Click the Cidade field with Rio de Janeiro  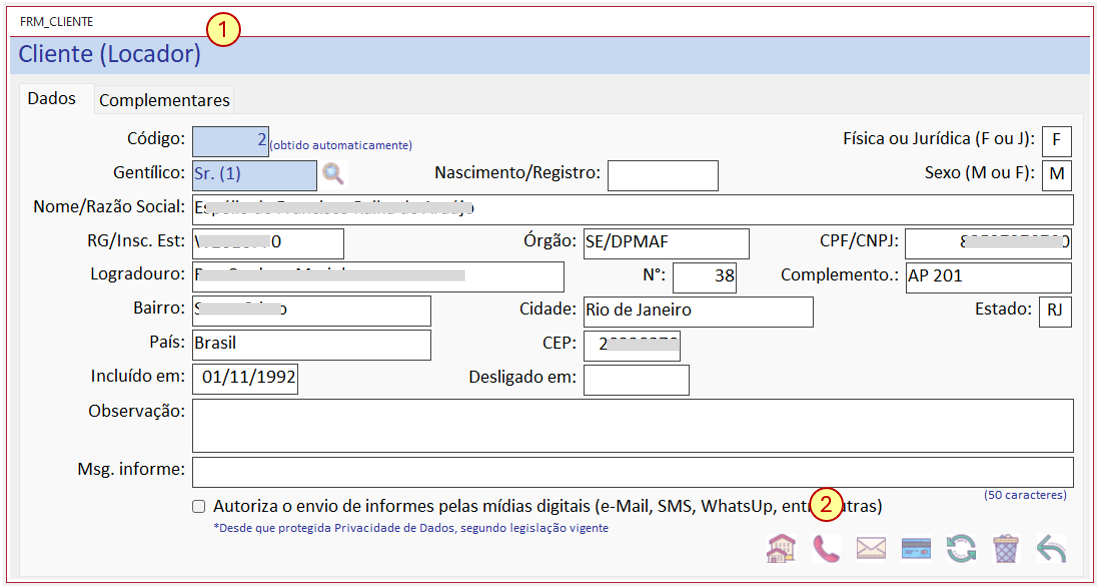[x=698, y=311]
